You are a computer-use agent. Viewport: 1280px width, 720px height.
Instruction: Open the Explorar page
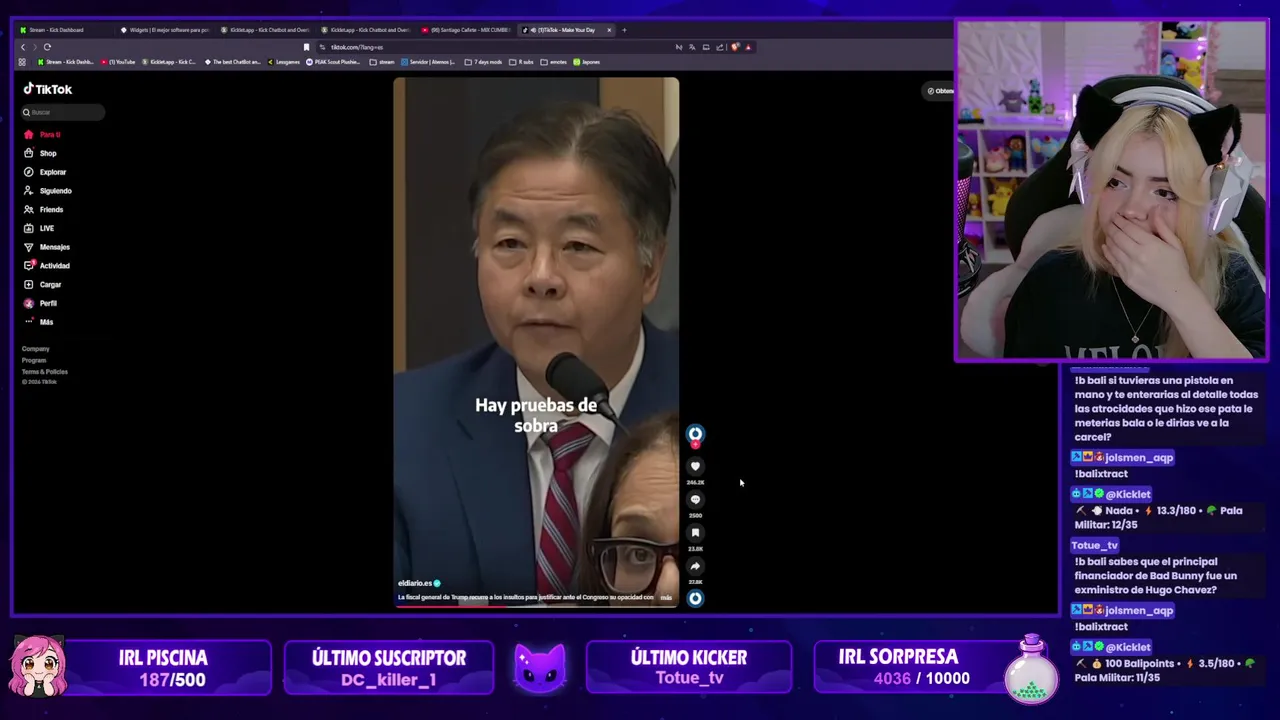pyautogui.click(x=45, y=172)
